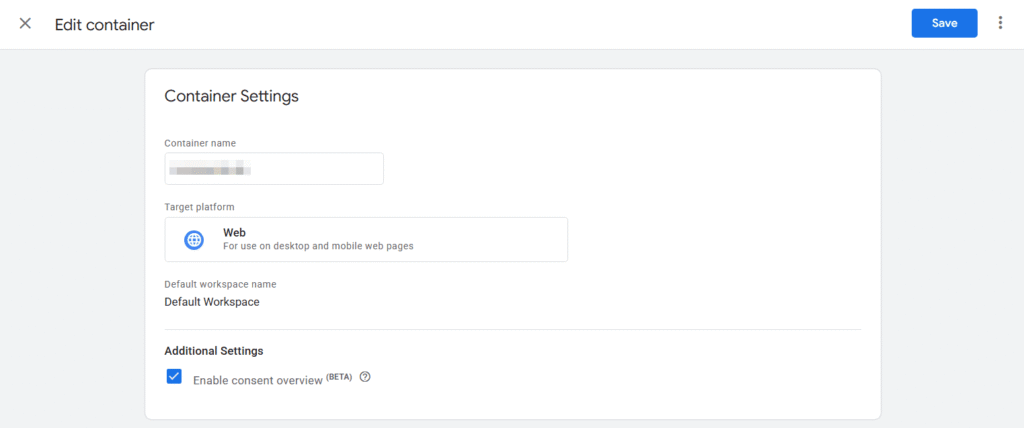Uncheck Enable consent overview checkbox
The image size is (1024, 428).
pos(174,376)
